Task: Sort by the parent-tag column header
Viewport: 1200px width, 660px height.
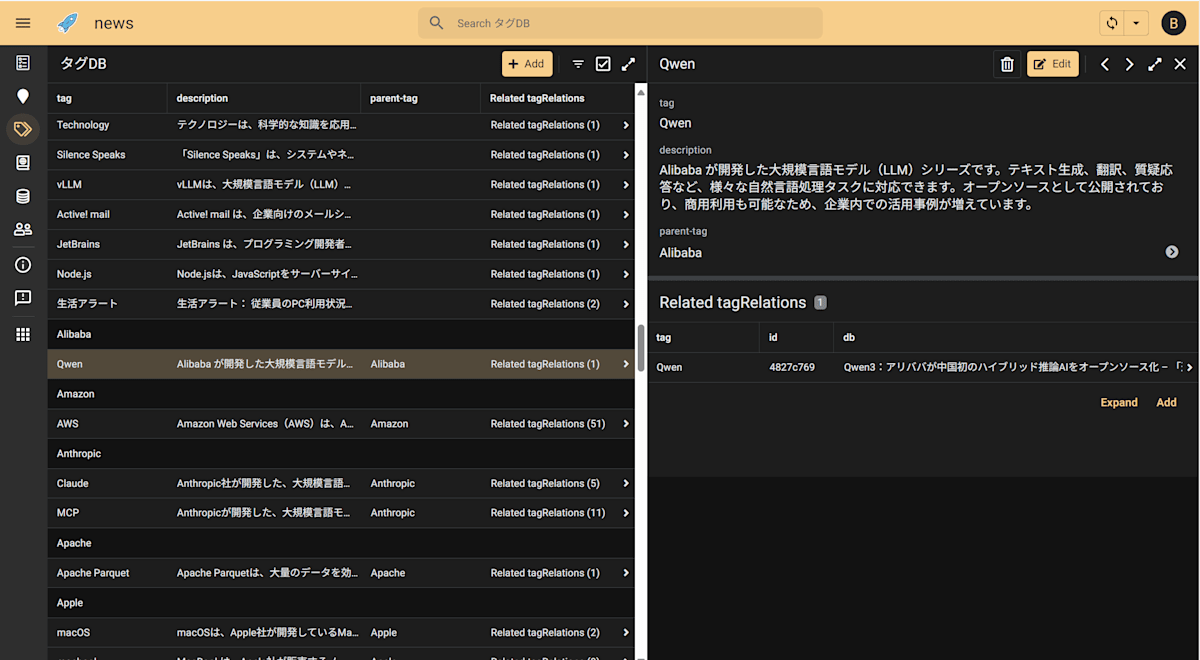Action: [x=420, y=98]
